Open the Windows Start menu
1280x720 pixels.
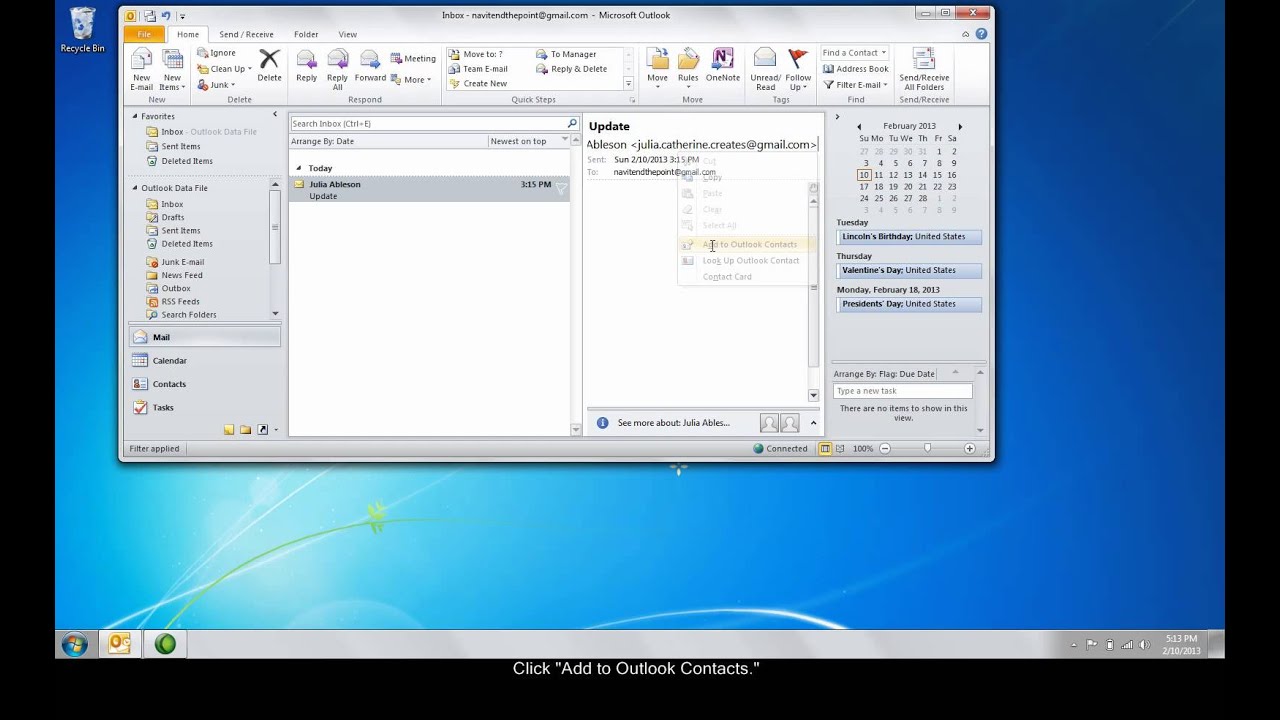74,645
